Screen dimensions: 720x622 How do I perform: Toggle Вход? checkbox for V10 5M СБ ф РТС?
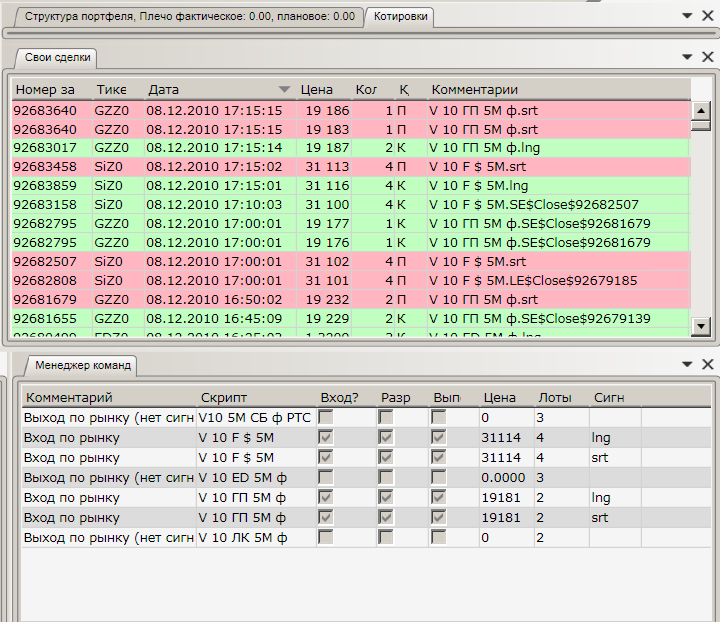[326, 417]
